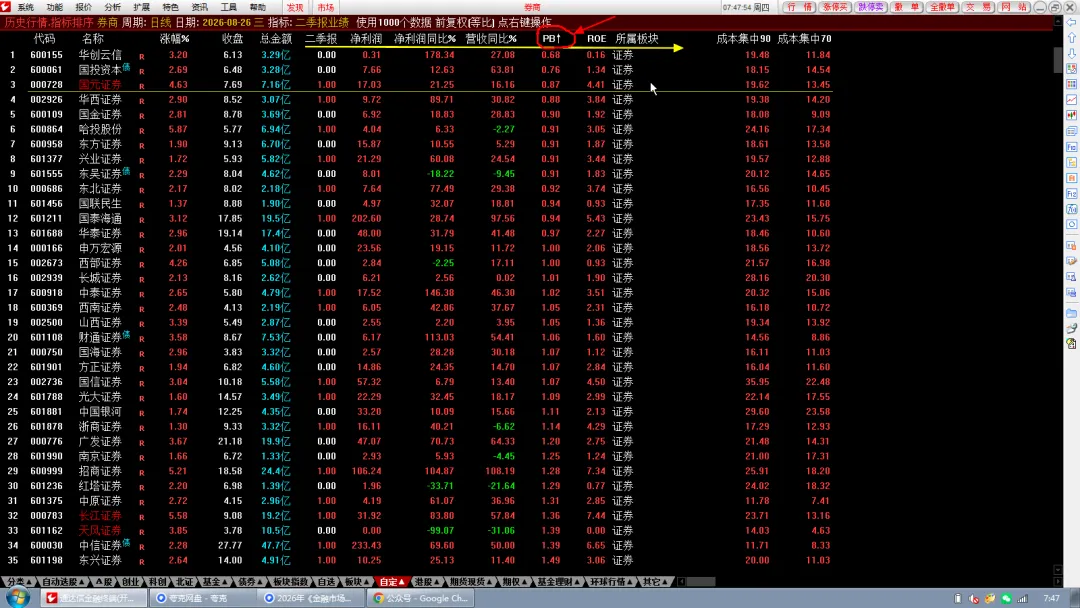1080x608 pixels.
Task: Click the 交易 button
Action: pyautogui.click(x=978, y=7)
